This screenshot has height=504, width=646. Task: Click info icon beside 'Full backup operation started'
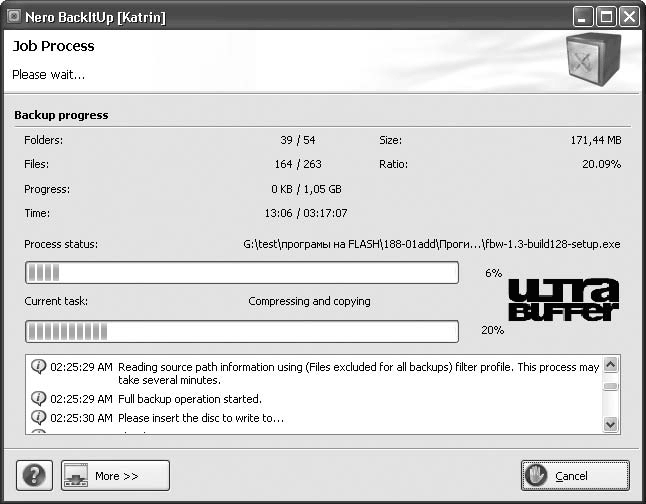(39, 399)
